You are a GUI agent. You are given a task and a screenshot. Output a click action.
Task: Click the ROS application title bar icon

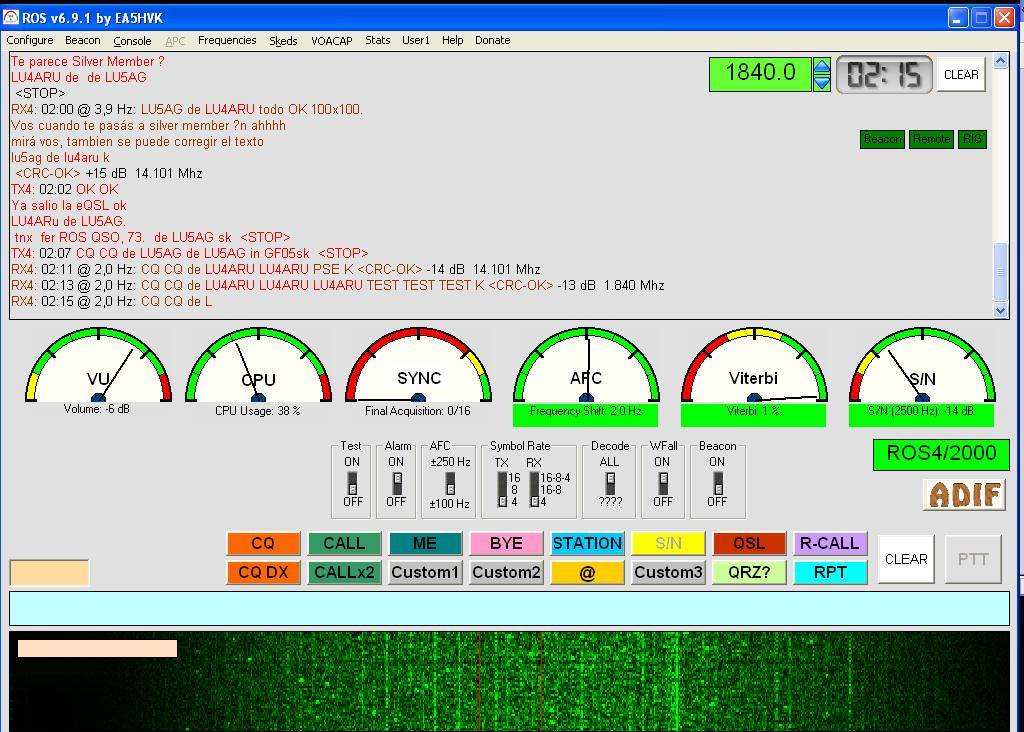pyautogui.click(x=11, y=18)
